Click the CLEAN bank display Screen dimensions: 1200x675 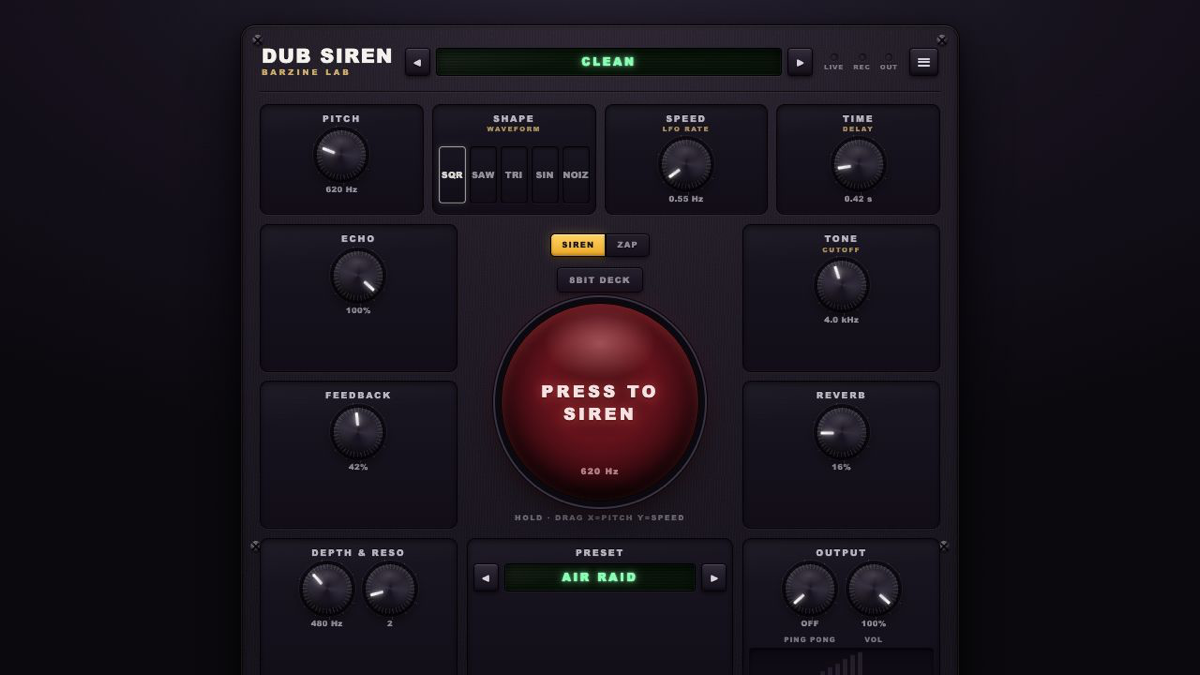(608, 62)
